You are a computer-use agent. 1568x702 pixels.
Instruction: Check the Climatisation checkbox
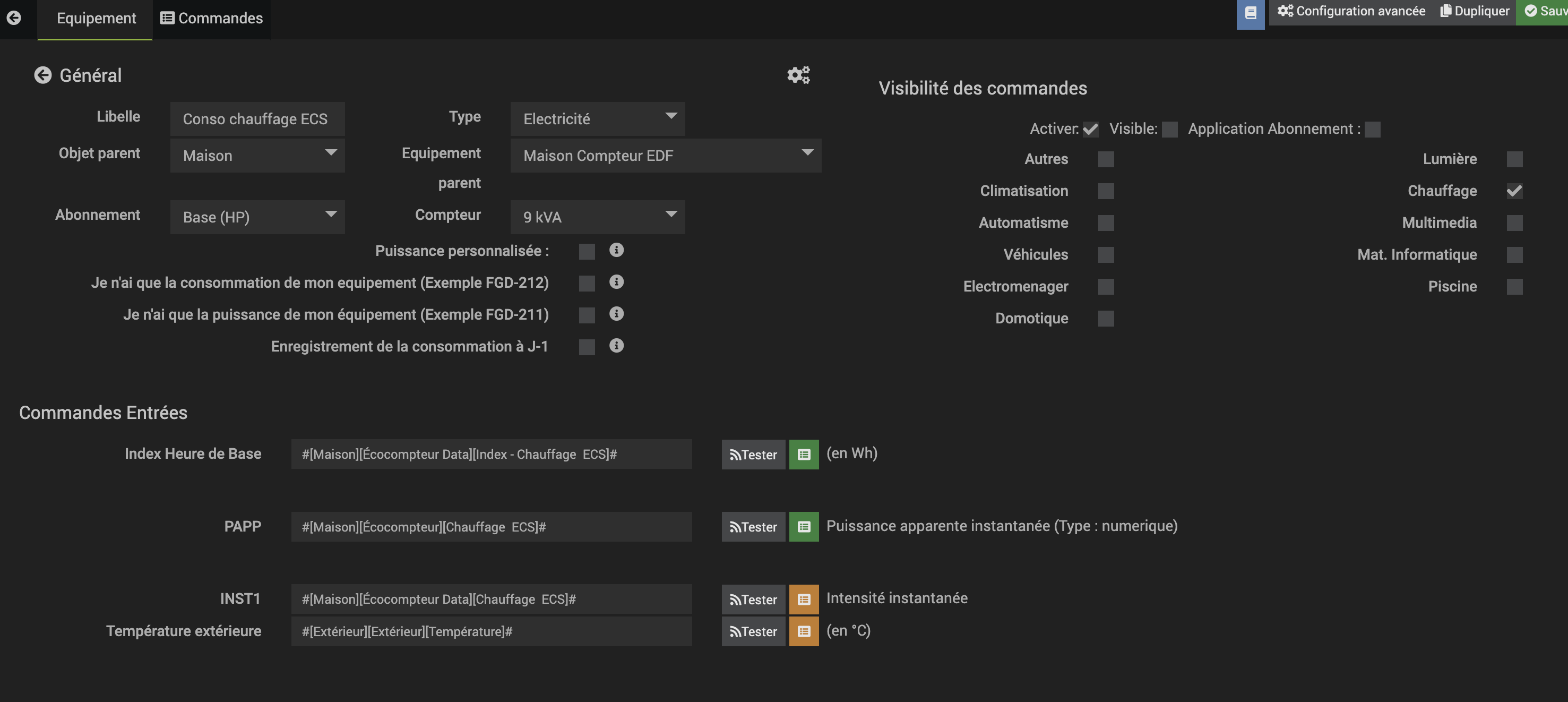coord(1106,191)
